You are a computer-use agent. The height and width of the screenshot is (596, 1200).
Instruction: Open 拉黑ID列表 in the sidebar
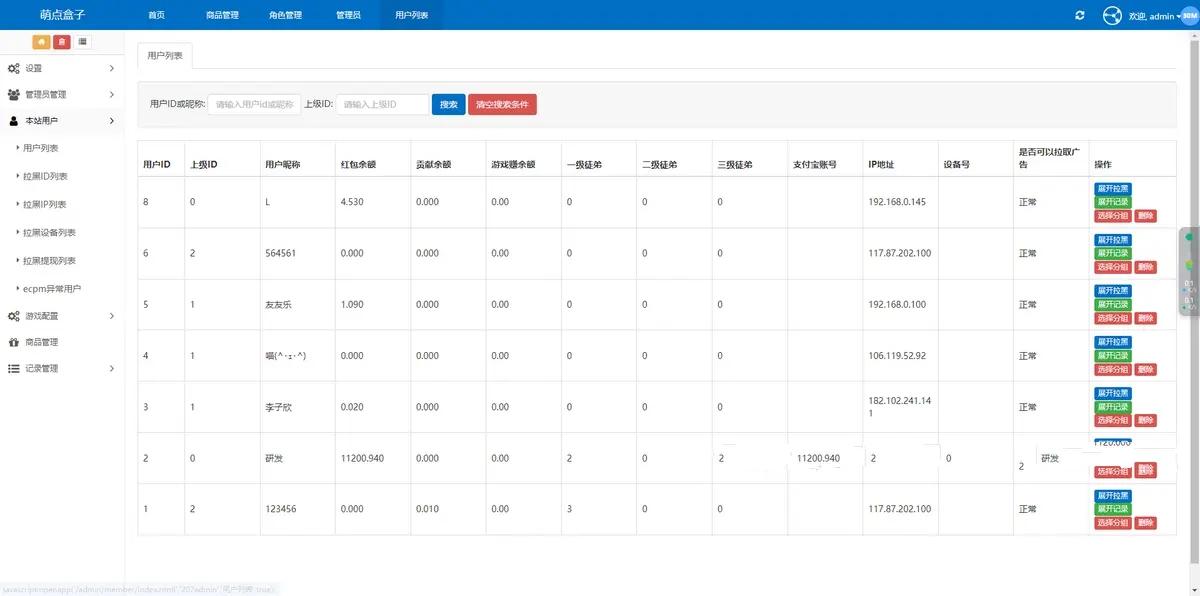coord(45,176)
